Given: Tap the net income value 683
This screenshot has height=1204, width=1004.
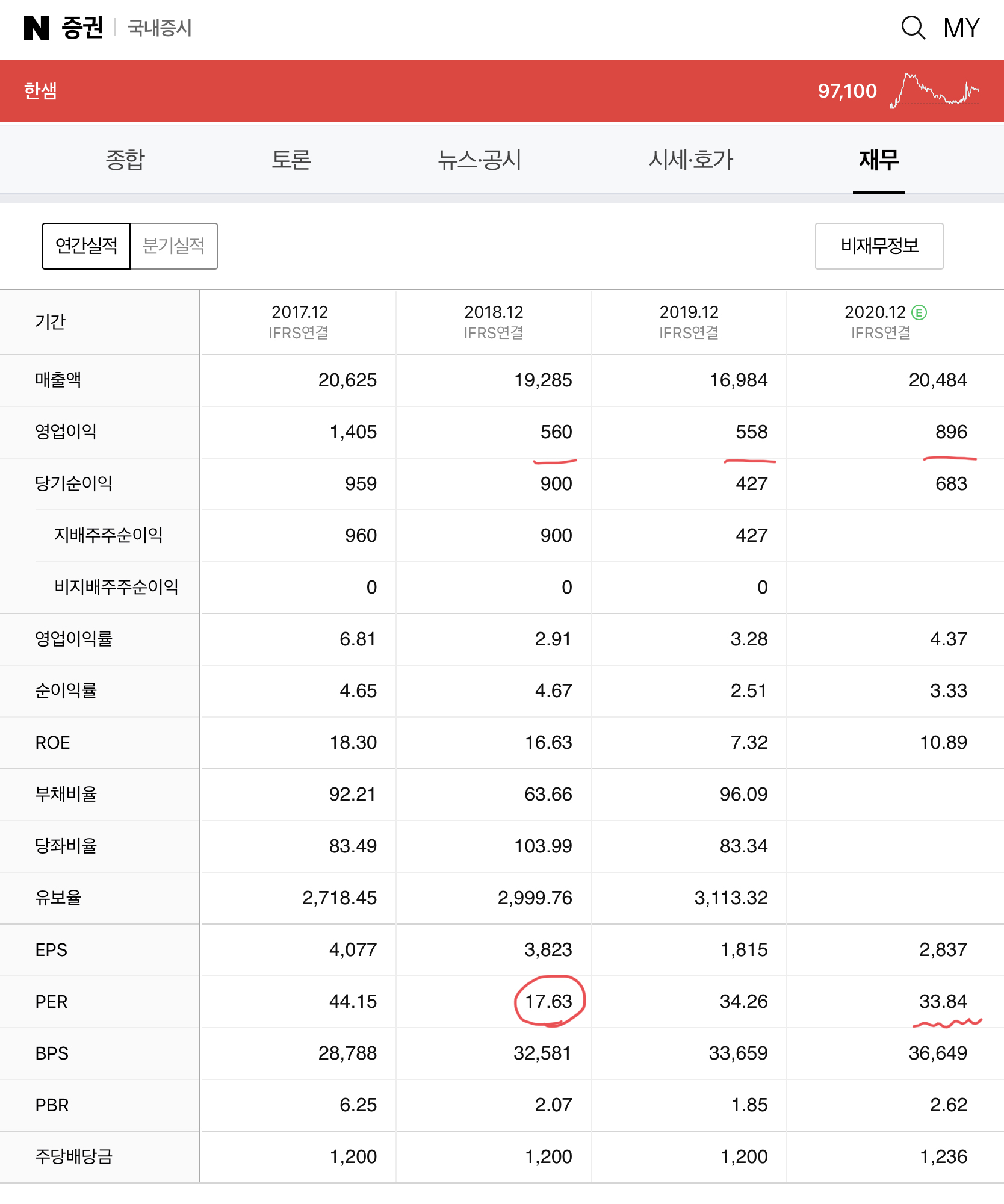Looking at the screenshot, I should pos(952,483).
